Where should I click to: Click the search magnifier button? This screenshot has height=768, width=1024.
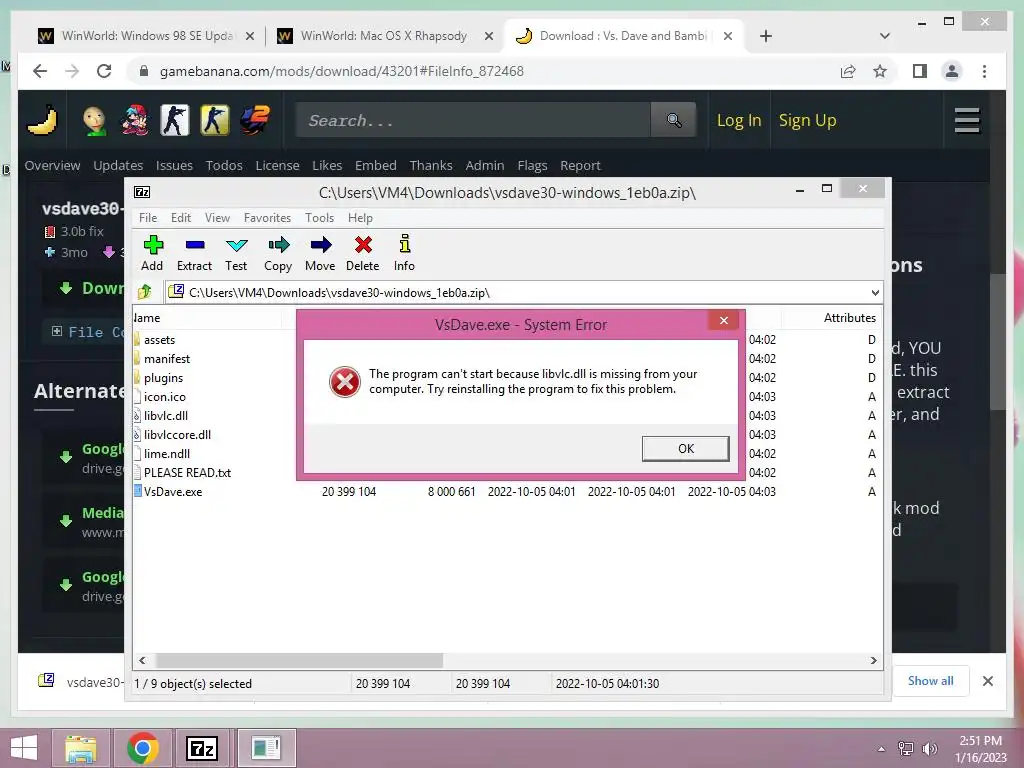click(674, 120)
